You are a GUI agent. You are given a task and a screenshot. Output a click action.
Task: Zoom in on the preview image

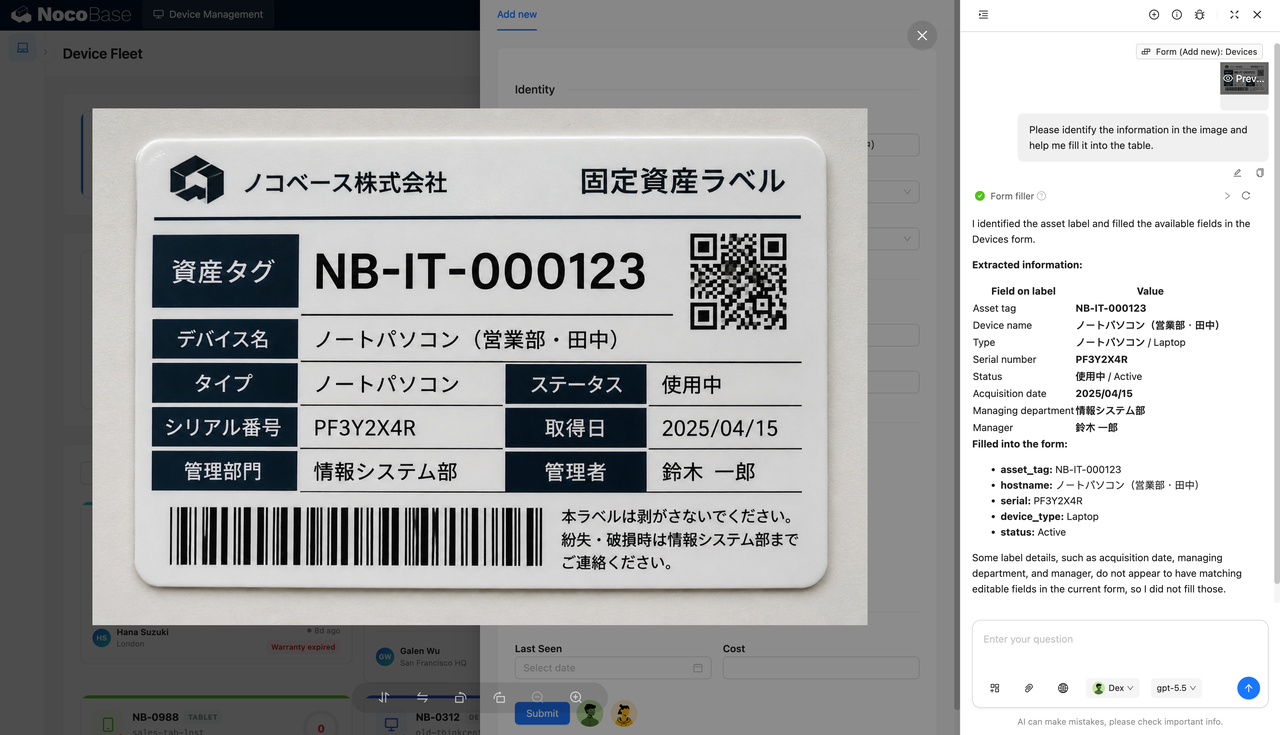(576, 698)
